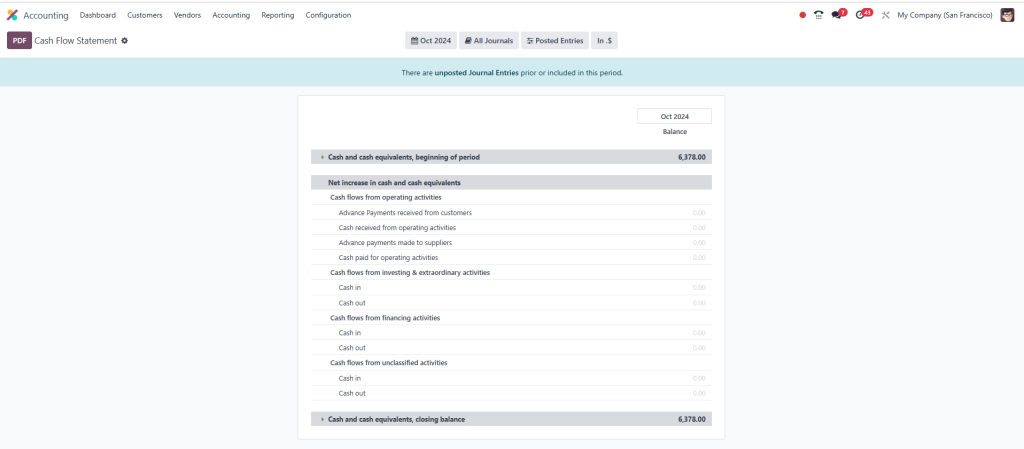Click 0.00 value for Advance Payments received
The height and width of the screenshot is (449, 1024).
[699, 213]
